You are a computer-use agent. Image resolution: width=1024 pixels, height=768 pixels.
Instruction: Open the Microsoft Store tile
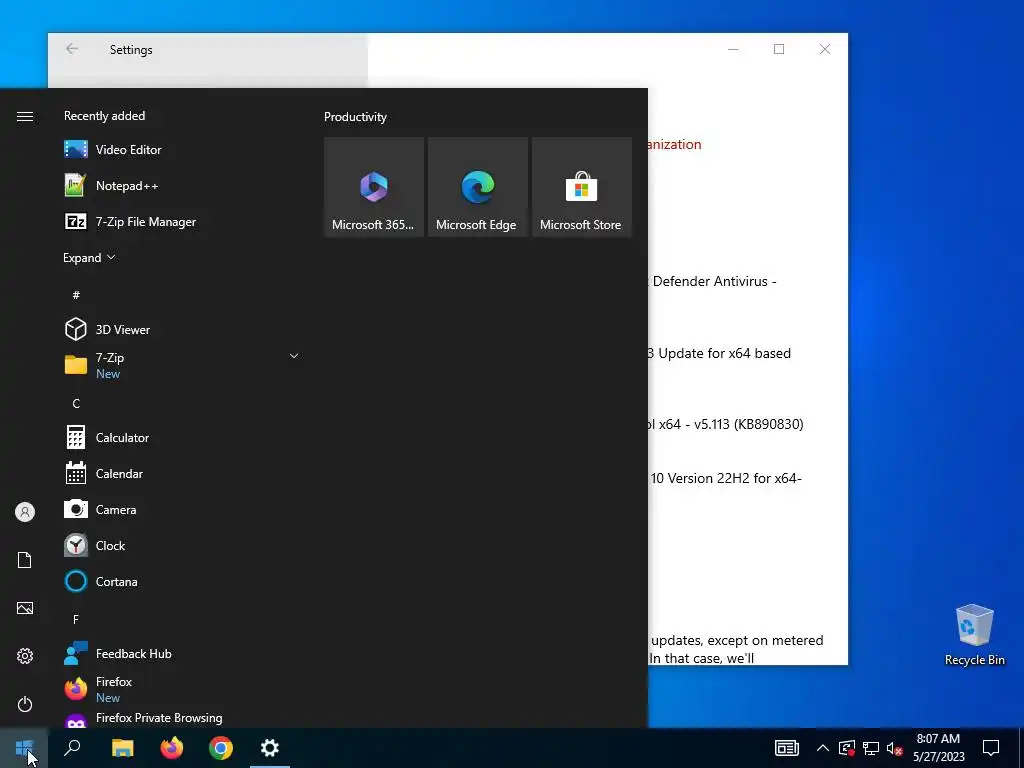(581, 187)
